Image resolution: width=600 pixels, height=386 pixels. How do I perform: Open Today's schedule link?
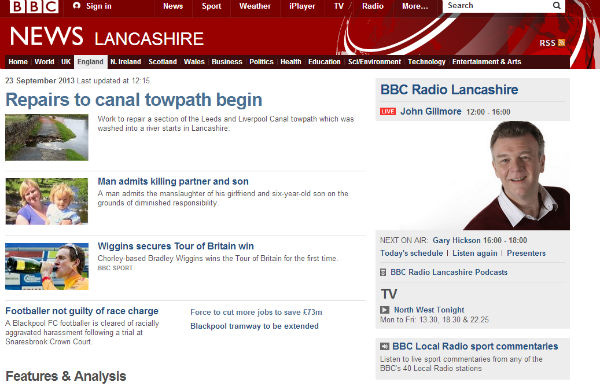[411, 253]
